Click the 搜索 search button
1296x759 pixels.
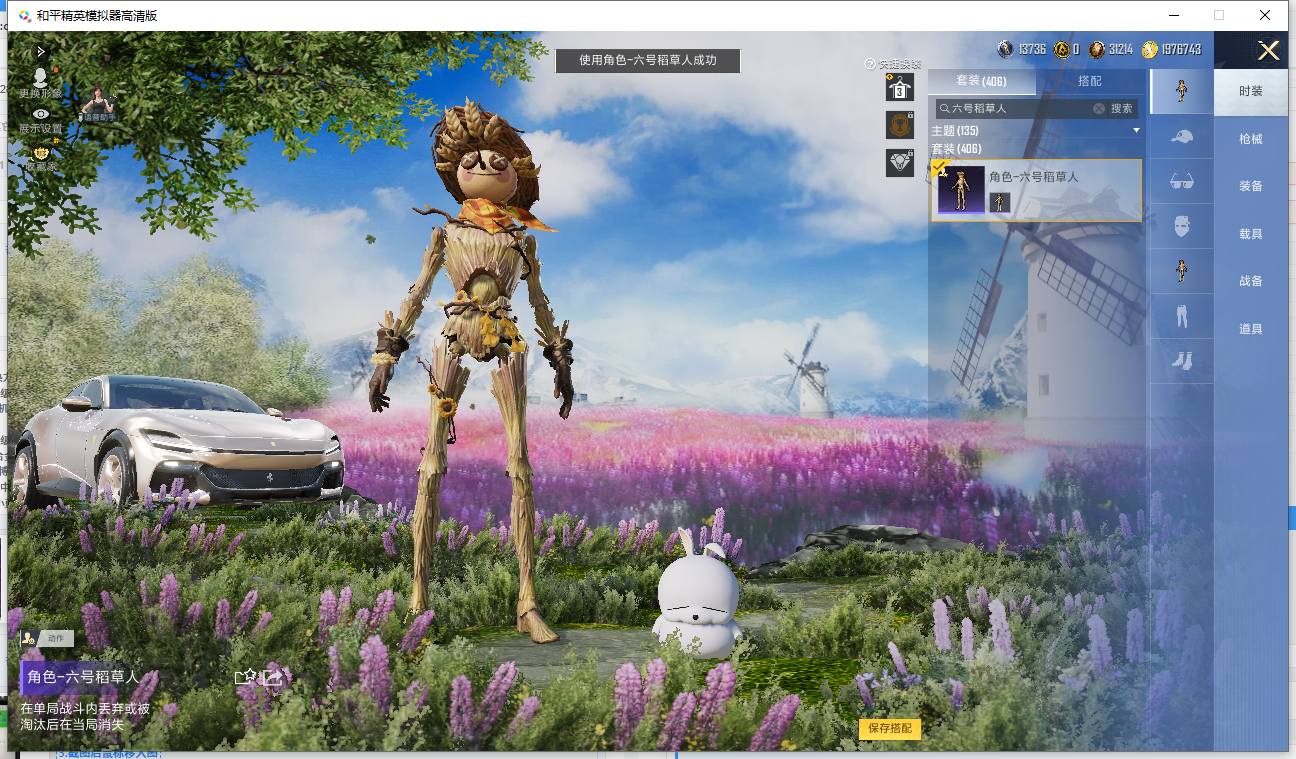click(x=1122, y=108)
